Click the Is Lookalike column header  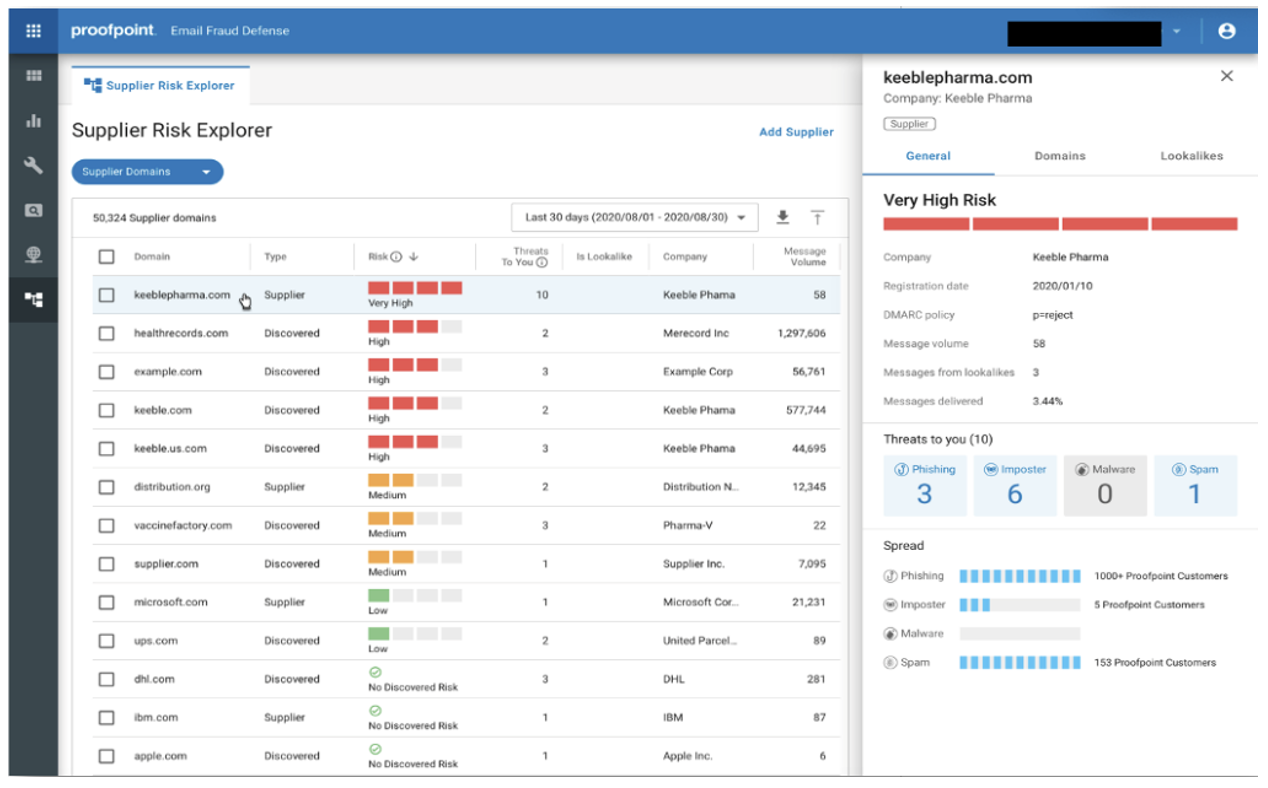604,257
